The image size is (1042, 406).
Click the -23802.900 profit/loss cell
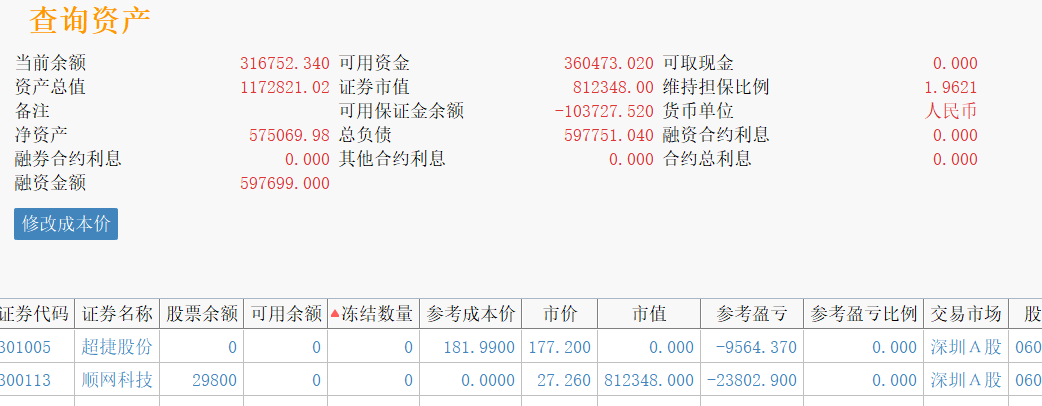pos(752,380)
